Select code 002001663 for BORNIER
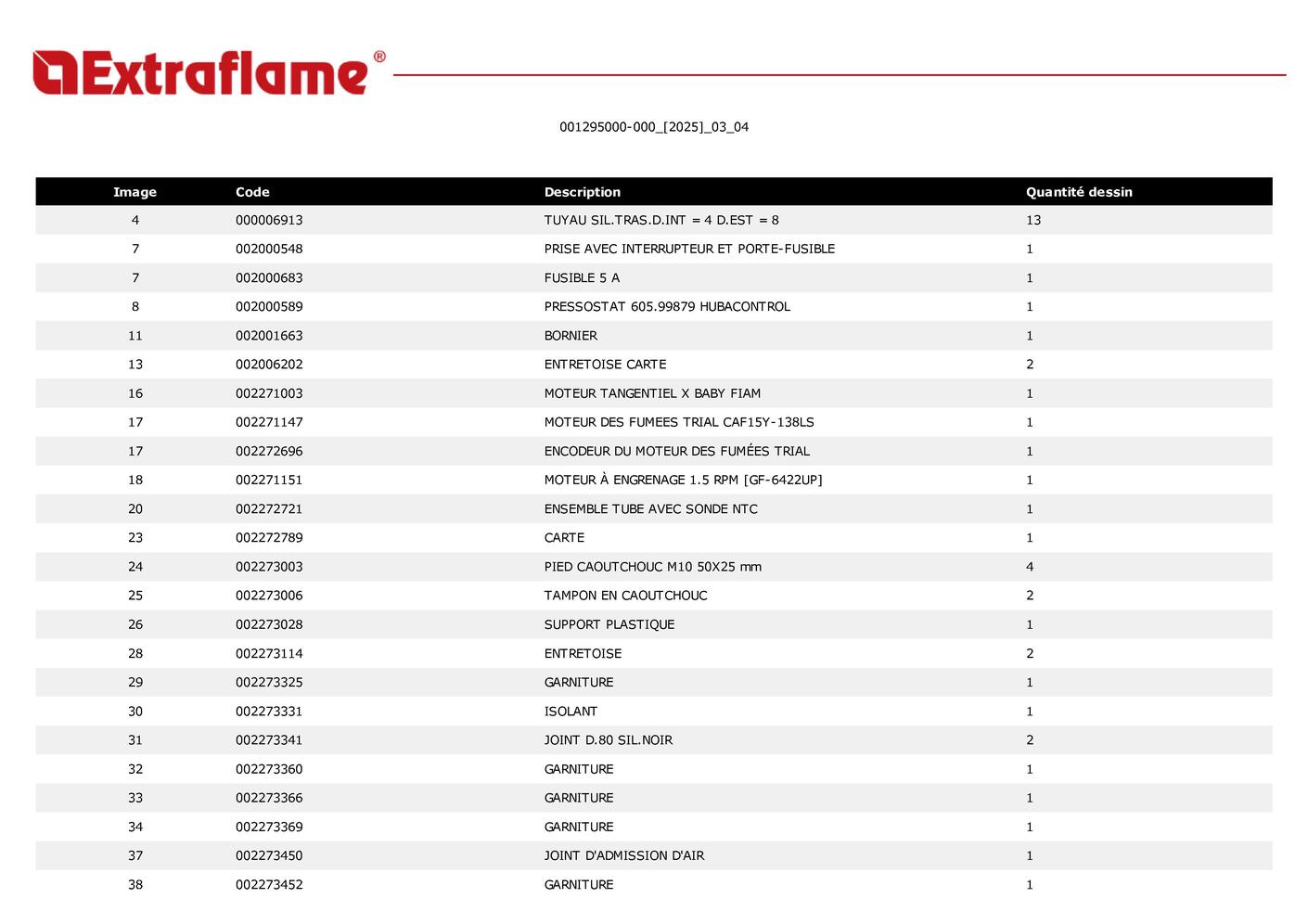Image resolution: width=1308 pixels, height=924 pixels. (x=269, y=336)
